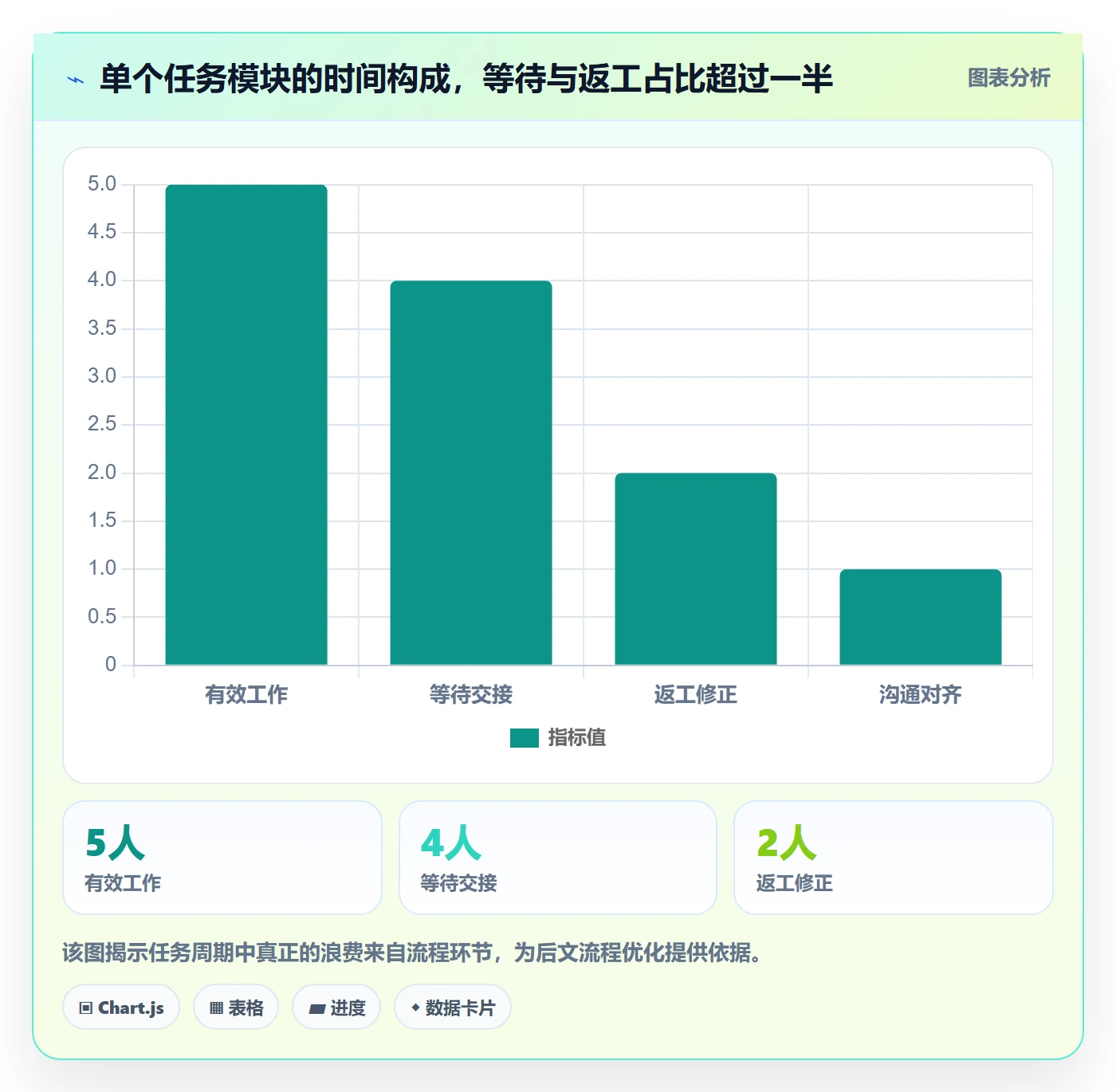
Task: Click the 0 y-axis tick label
Action: pos(111,664)
